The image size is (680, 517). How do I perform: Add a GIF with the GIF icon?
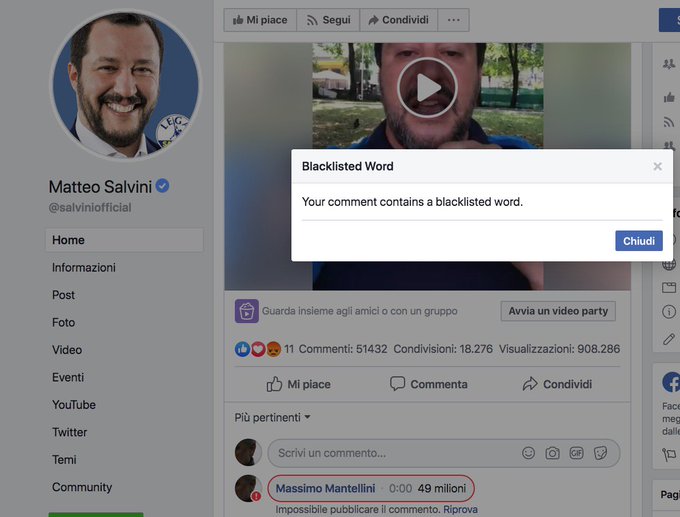pyautogui.click(x=576, y=453)
